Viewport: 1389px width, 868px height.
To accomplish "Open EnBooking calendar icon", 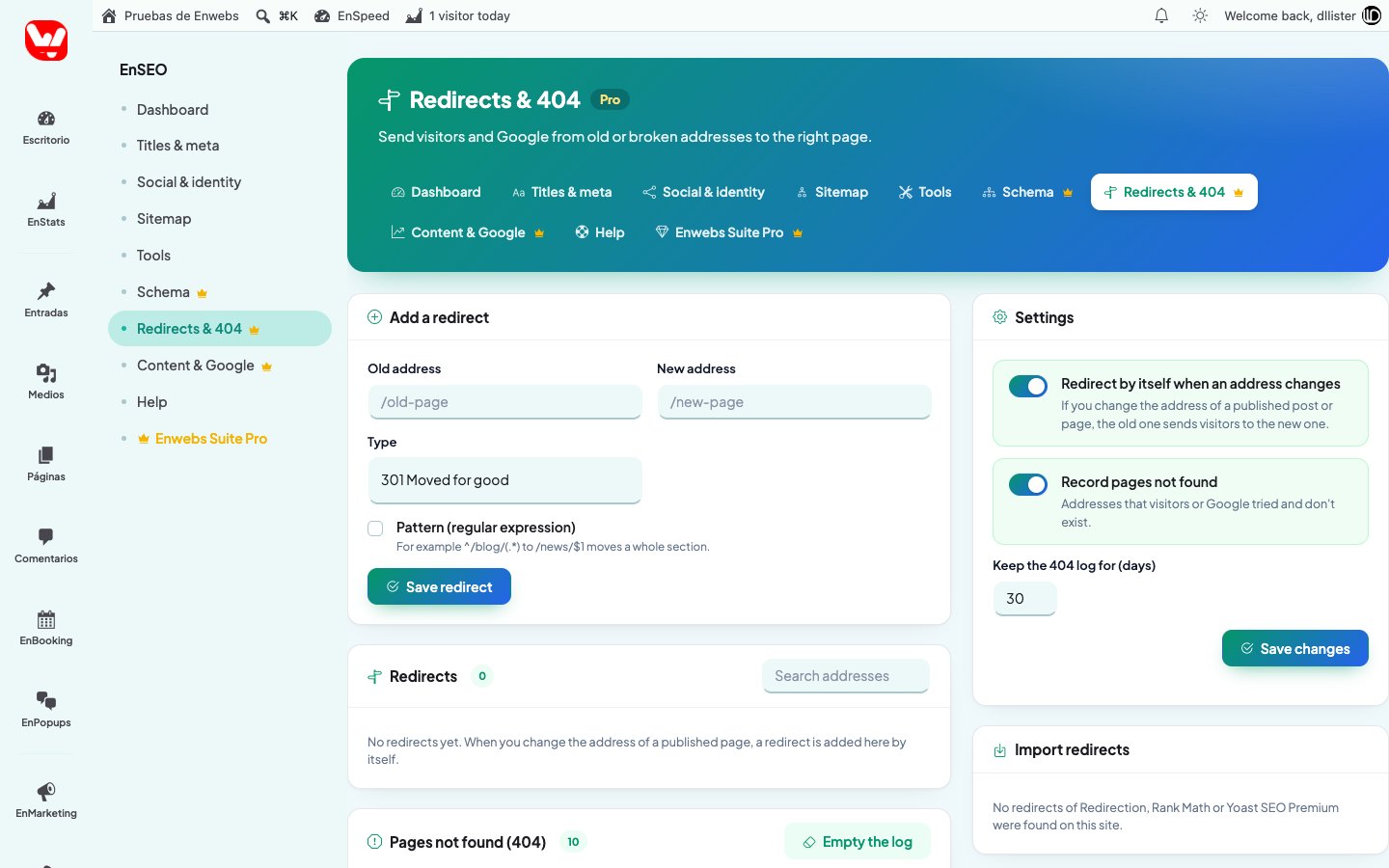I will click(46, 619).
